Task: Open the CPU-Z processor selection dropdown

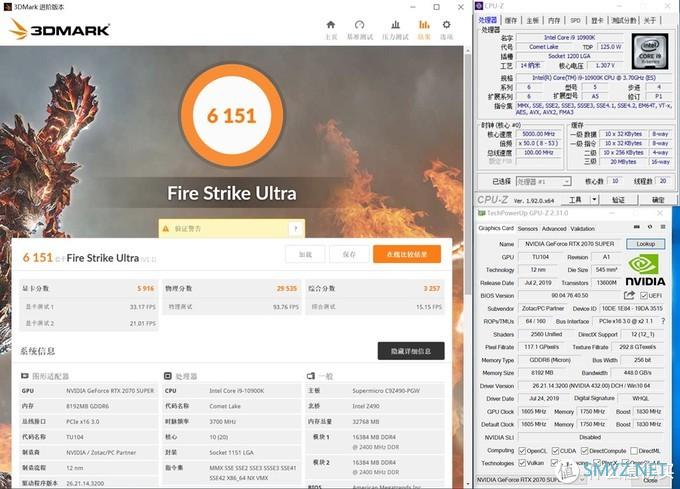Action: point(546,182)
